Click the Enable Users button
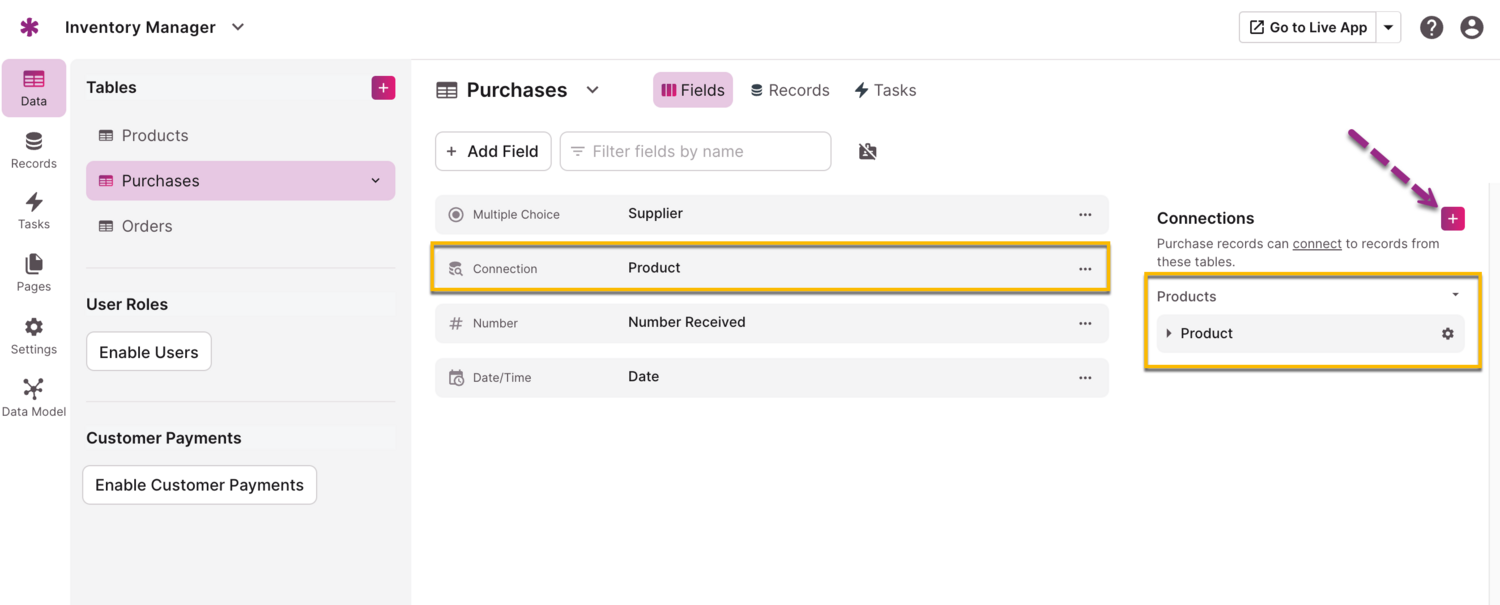Image resolution: width=1500 pixels, height=605 pixels. (149, 352)
